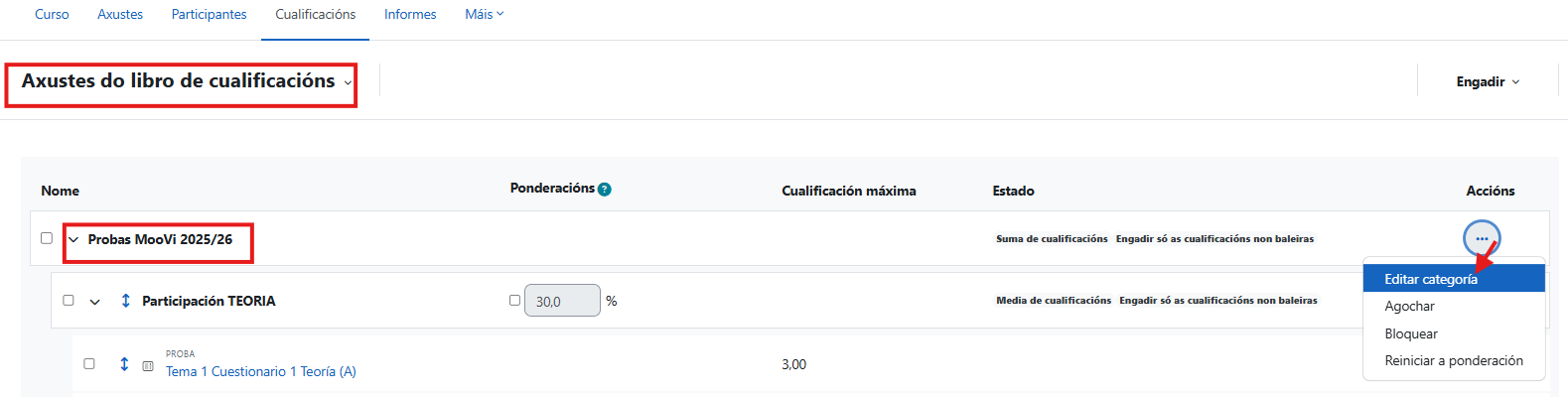This screenshot has height=397, width=1568.
Task: Enable the weight override checkbox next to 30,0
Action: pyautogui.click(x=514, y=300)
